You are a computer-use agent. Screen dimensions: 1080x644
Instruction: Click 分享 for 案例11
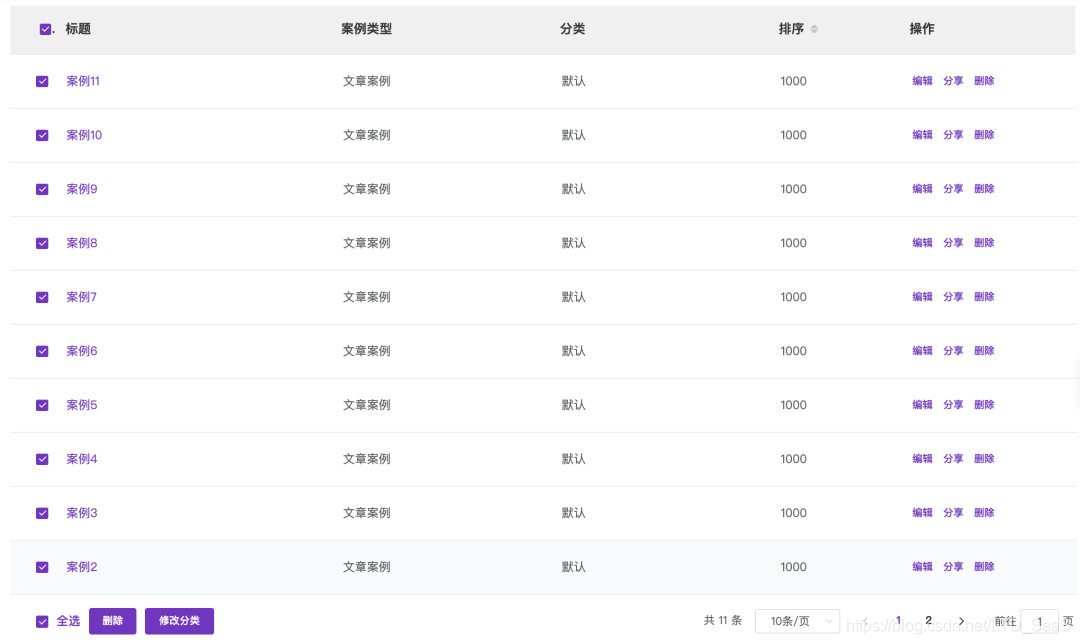953,81
